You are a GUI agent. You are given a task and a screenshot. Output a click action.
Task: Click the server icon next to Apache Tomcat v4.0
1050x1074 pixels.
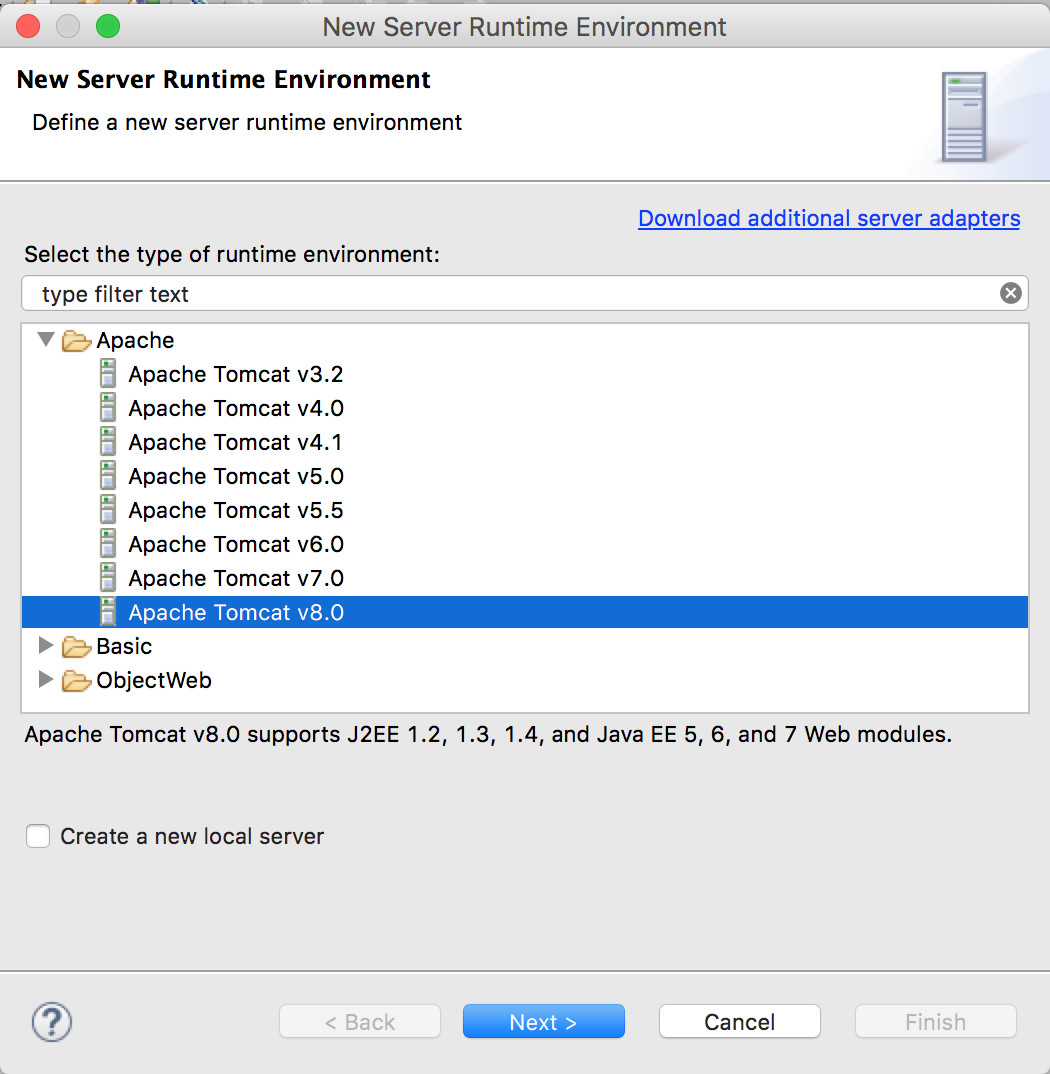(x=108, y=408)
